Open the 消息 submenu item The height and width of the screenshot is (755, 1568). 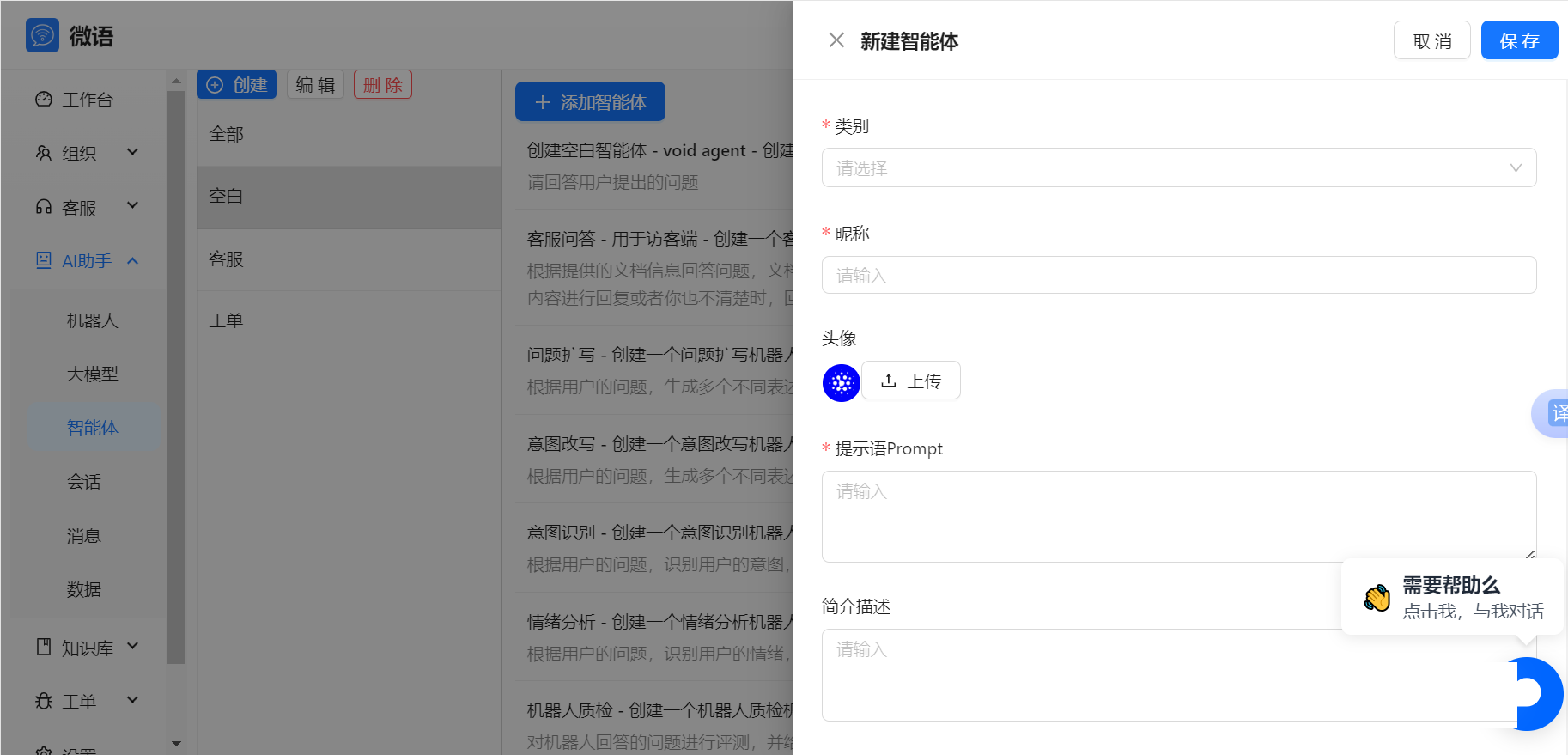pyautogui.click(x=84, y=536)
